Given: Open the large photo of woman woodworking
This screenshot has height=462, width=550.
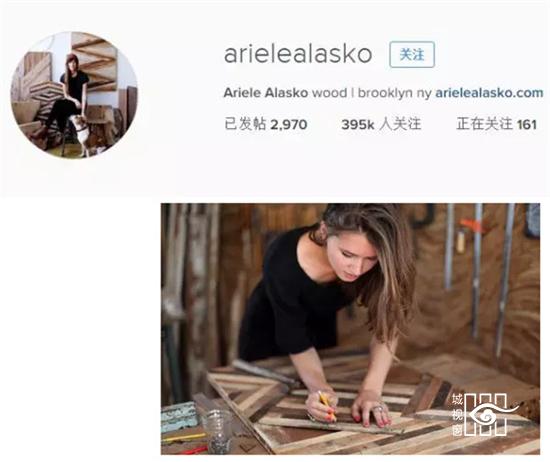Looking at the screenshot, I should click(350, 329).
